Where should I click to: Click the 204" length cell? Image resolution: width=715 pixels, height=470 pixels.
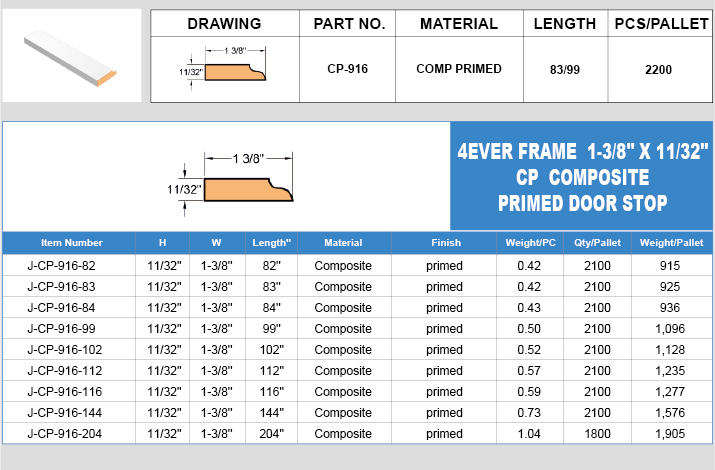point(271,434)
